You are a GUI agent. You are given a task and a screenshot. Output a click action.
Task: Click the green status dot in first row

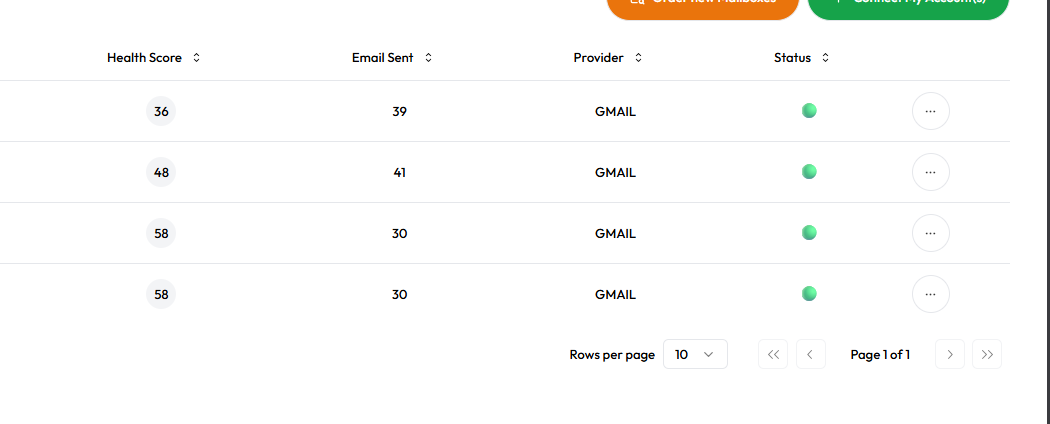(x=809, y=111)
